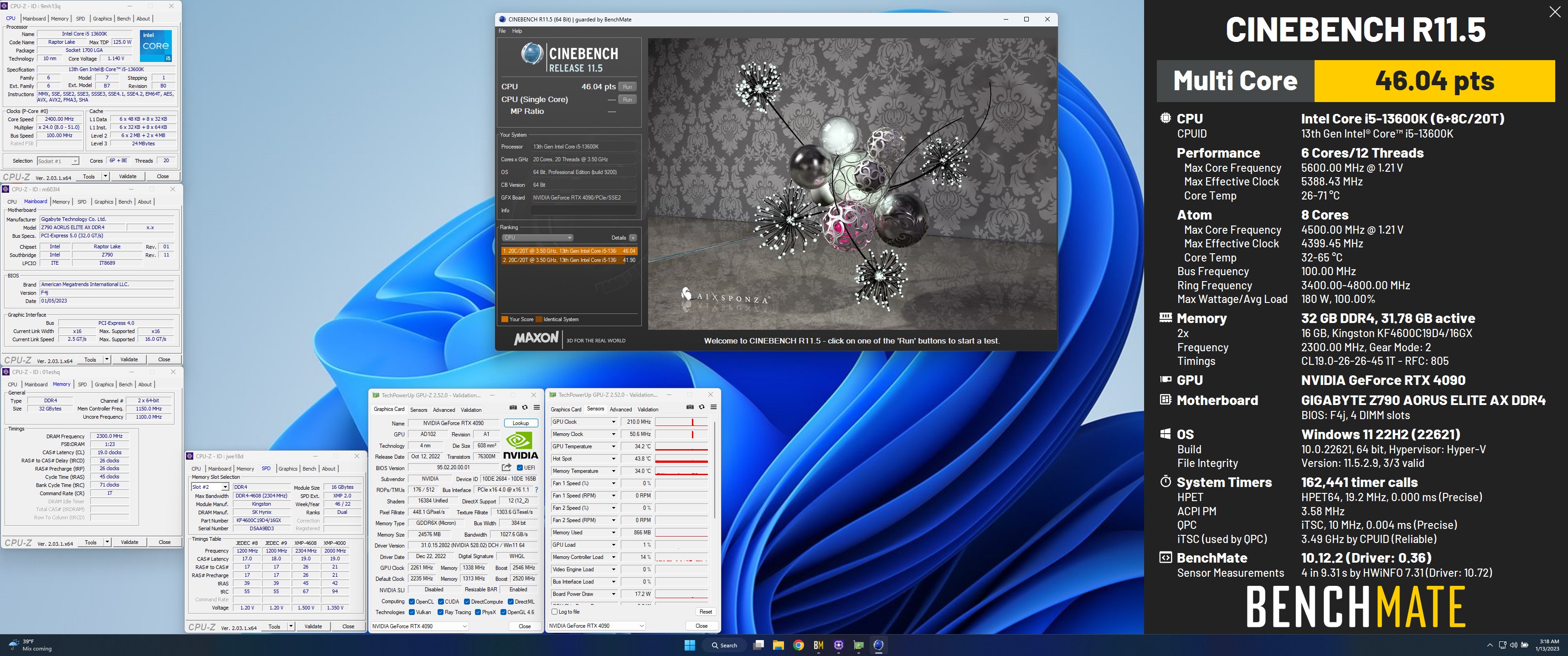Click the Details arrow in Cinebench Ranking
The height and width of the screenshot is (656, 1568).
point(633,238)
